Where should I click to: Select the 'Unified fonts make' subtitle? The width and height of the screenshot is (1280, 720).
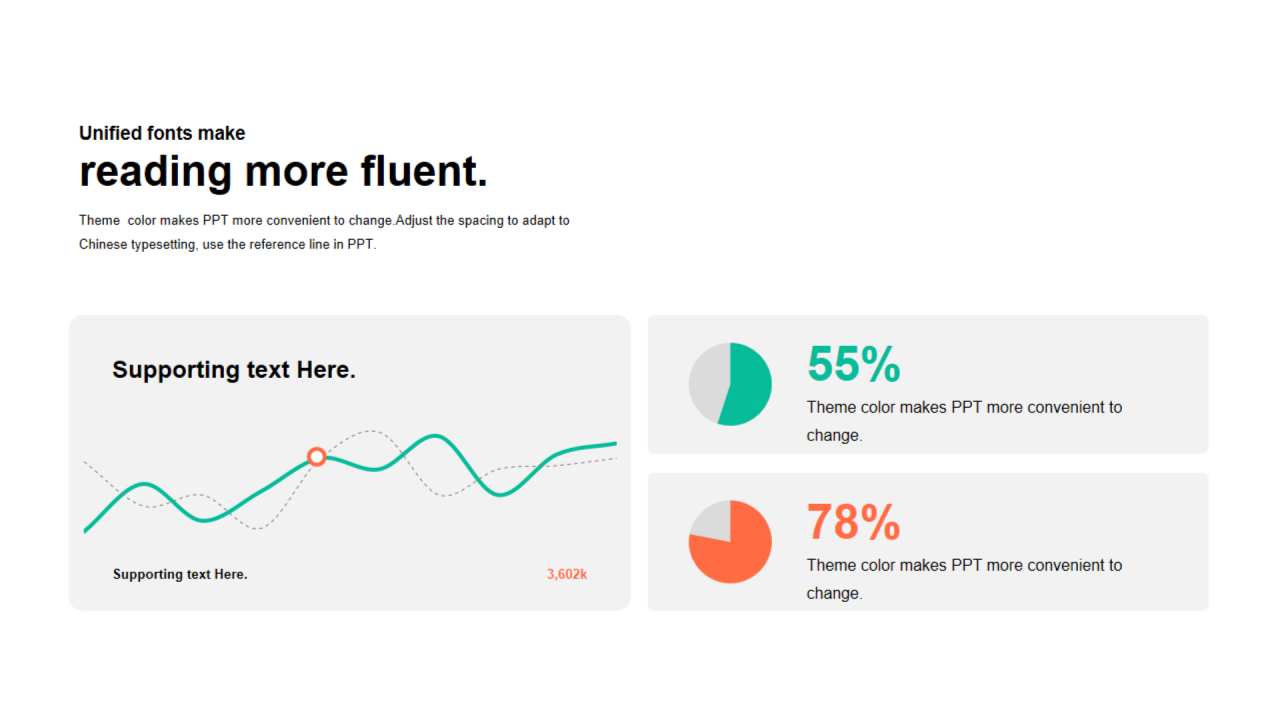tap(162, 133)
